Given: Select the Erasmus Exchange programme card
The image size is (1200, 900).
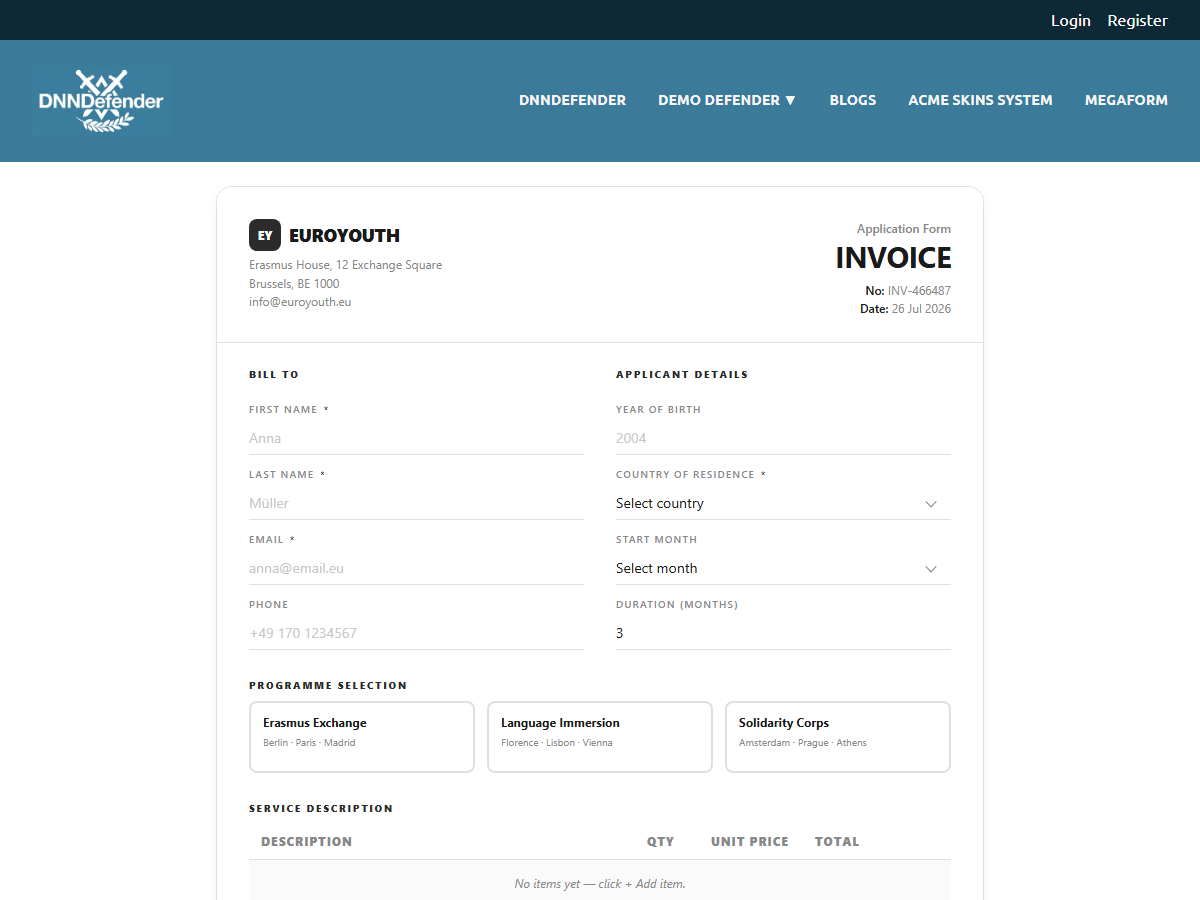Looking at the screenshot, I should coord(362,737).
